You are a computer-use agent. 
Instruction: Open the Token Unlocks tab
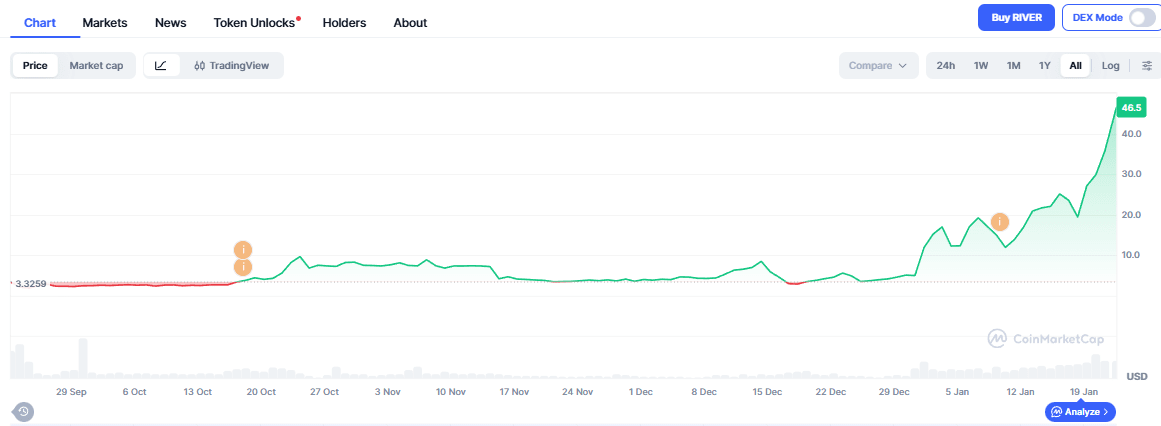pos(254,22)
